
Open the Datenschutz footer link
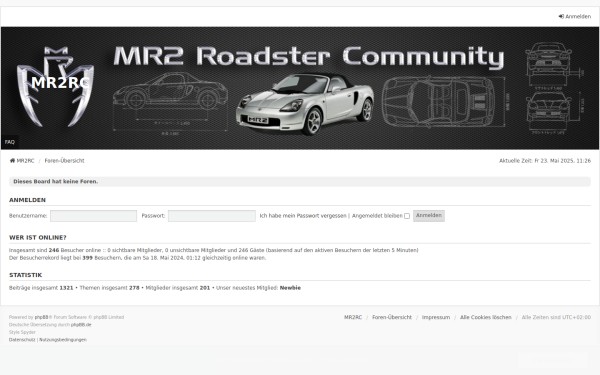[x=22, y=340]
